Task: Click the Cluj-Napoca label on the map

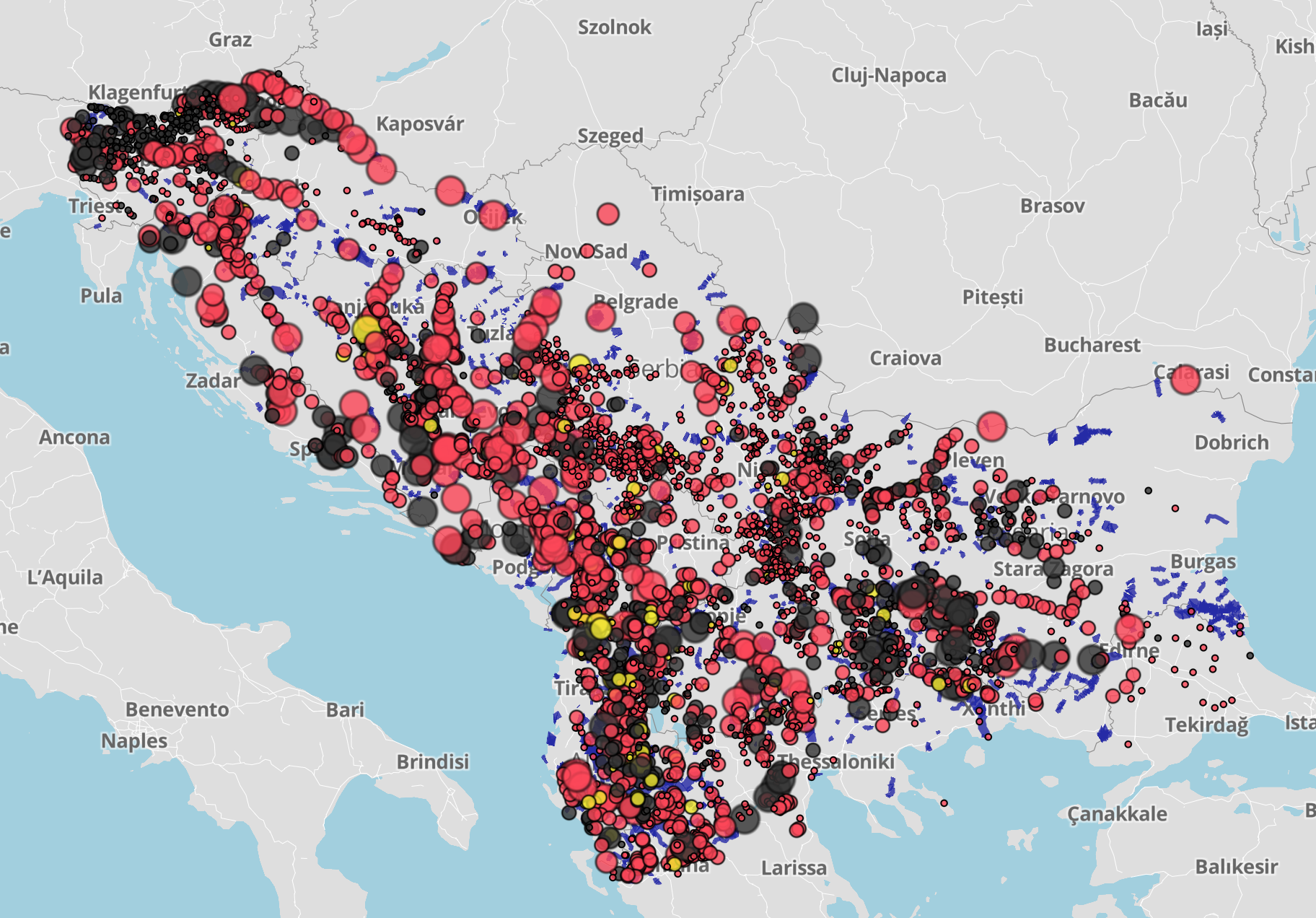Action: [x=888, y=76]
